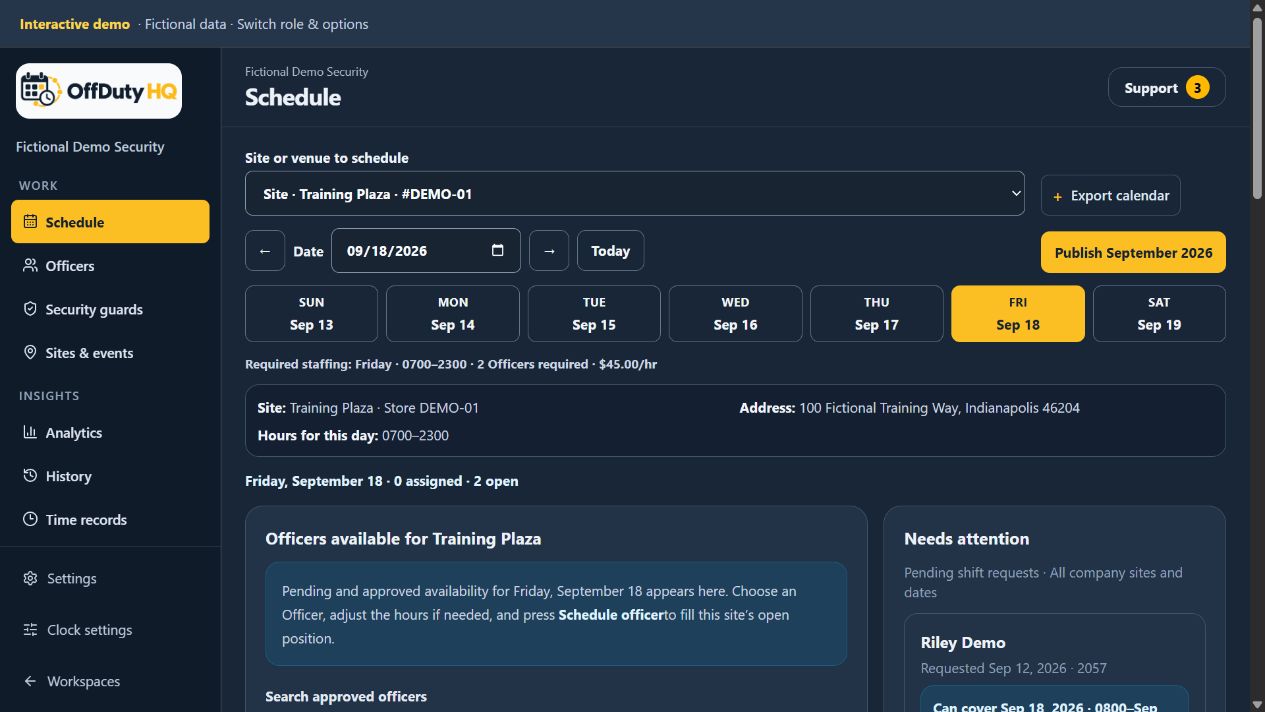Click the Security guards shield icon
This screenshot has width=1265, height=712.
pos(30,309)
